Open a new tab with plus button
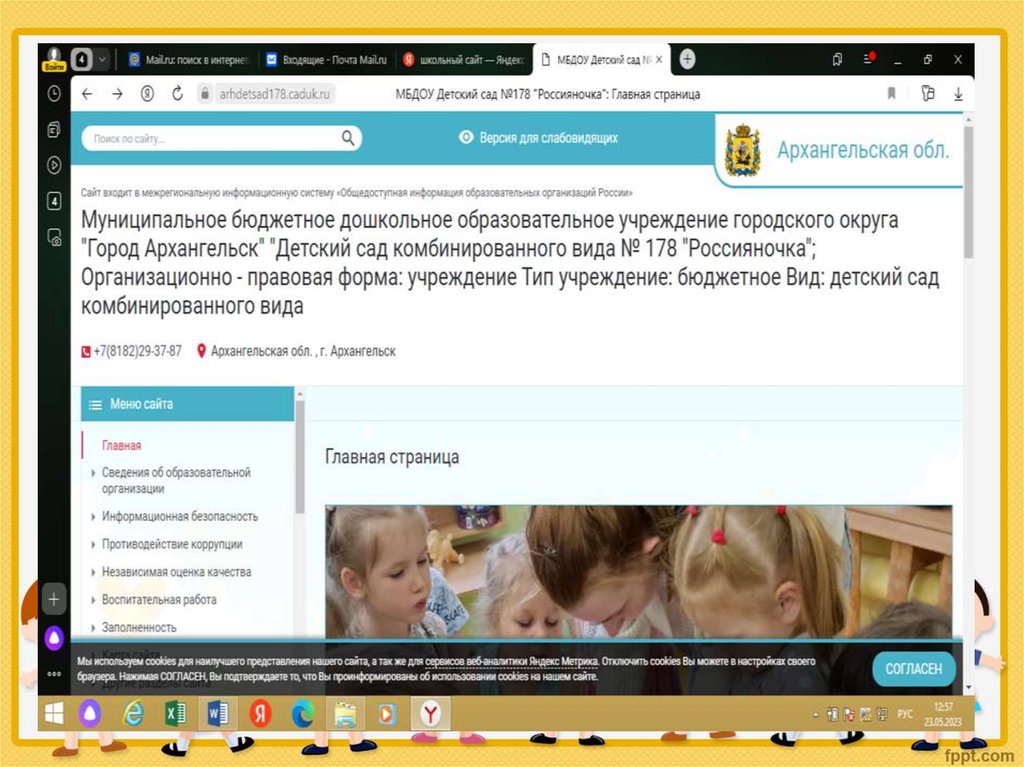The height and width of the screenshot is (767, 1024). click(687, 59)
